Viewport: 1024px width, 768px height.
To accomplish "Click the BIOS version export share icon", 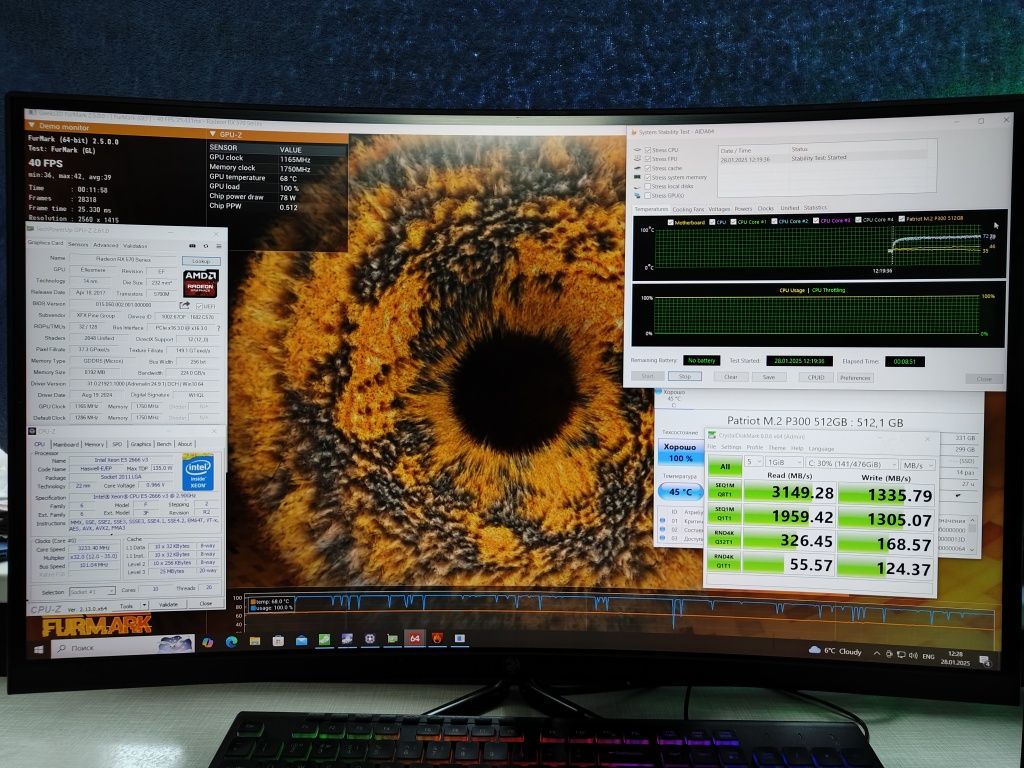I will [x=185, y=305].
